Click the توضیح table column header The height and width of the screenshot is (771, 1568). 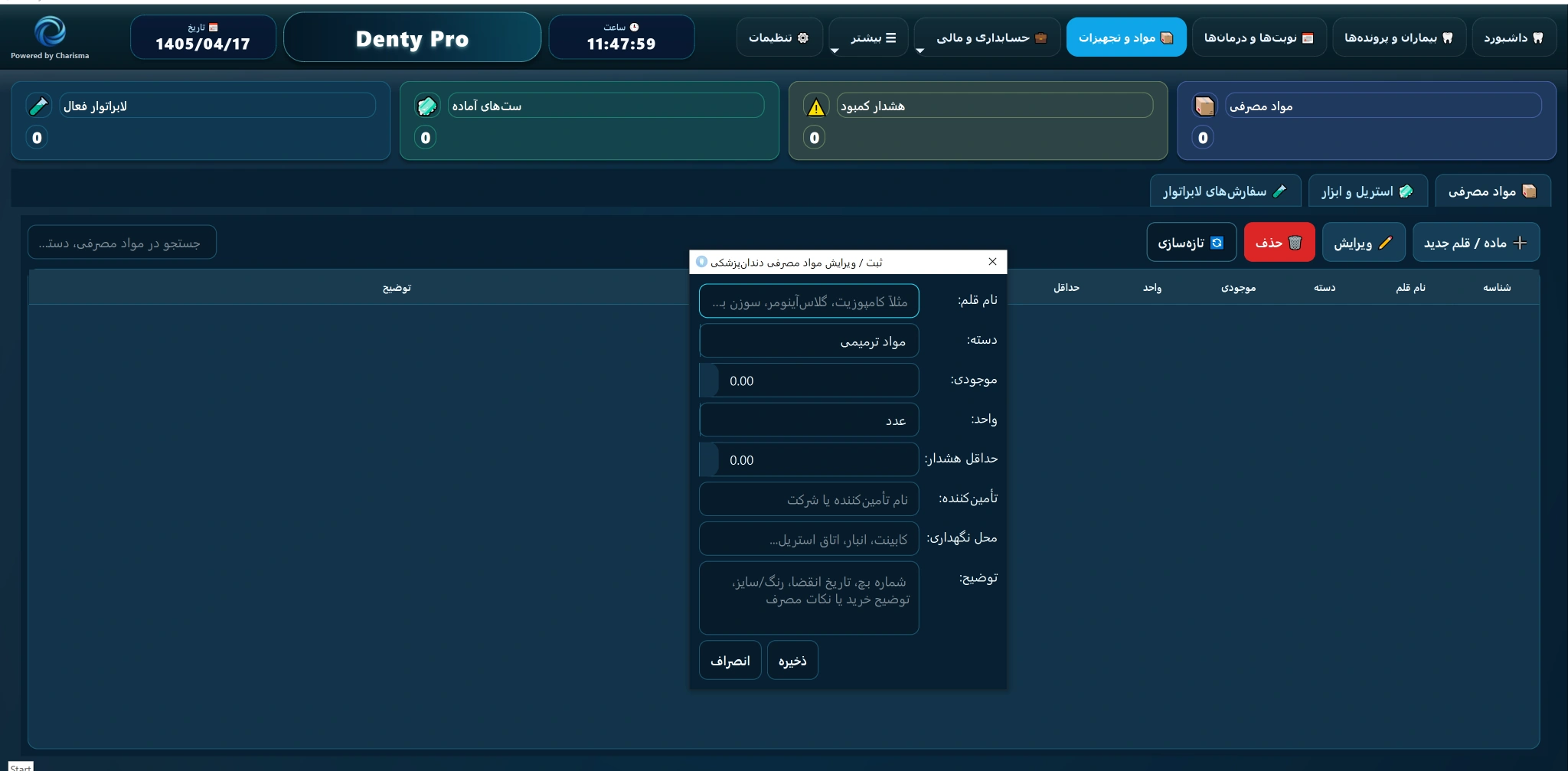tap(397, 288)
